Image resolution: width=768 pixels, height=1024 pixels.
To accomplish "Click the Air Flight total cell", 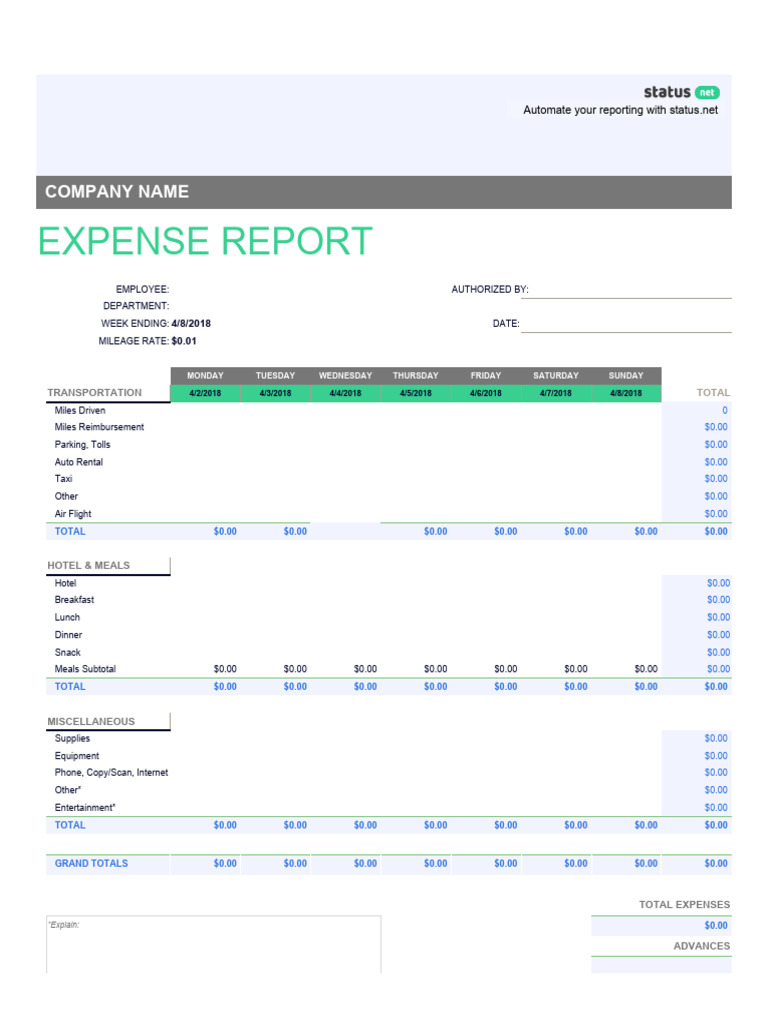I will click(x=696, y=514).
